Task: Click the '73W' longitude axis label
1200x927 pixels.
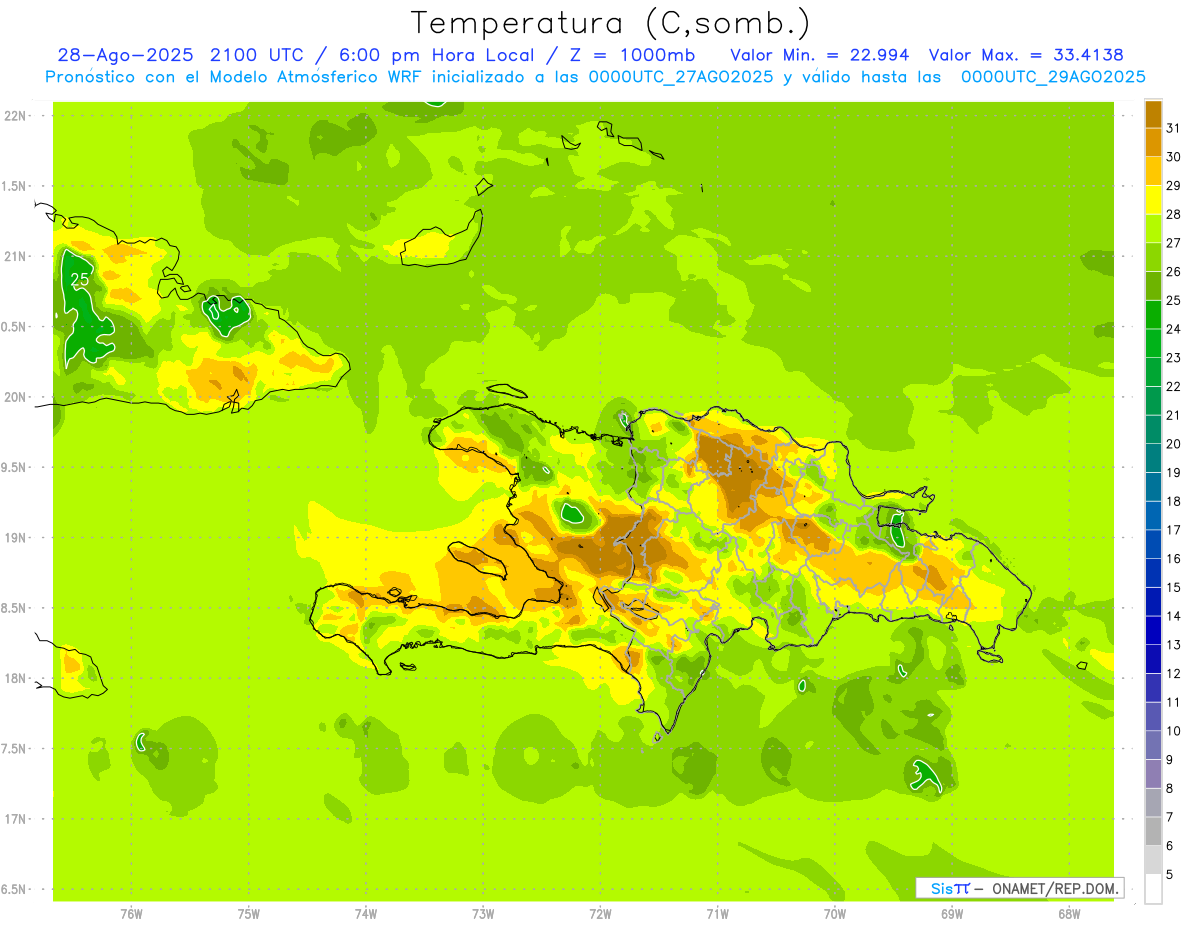Action: 483,913
